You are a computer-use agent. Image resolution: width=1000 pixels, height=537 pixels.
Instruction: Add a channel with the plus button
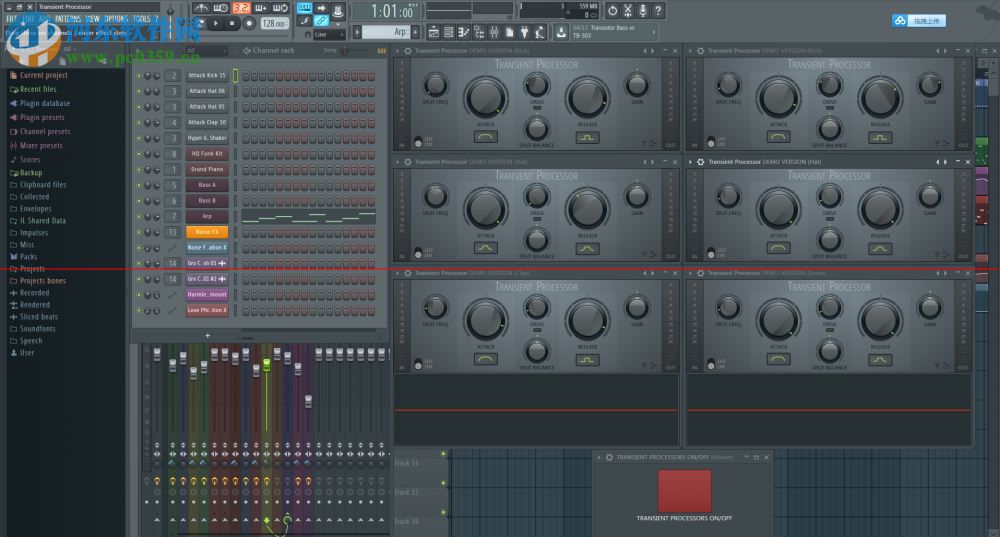point(207,335)
